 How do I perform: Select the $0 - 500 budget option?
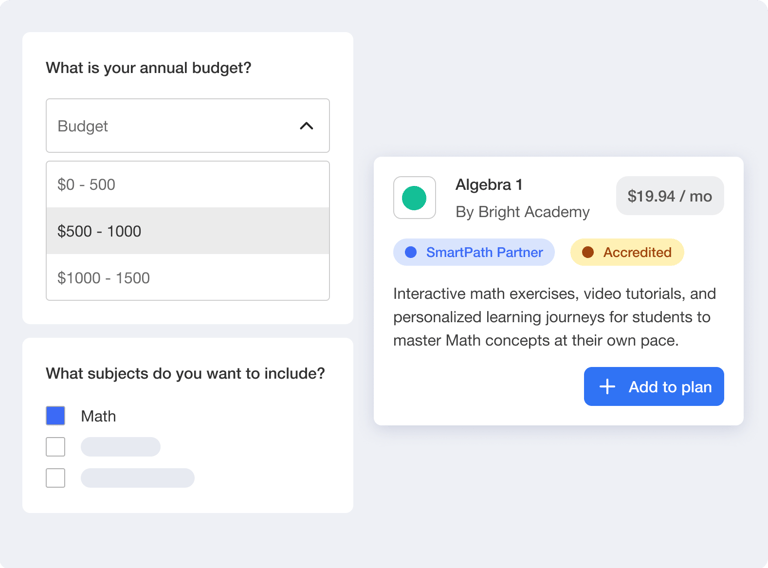tap(188, 185)
